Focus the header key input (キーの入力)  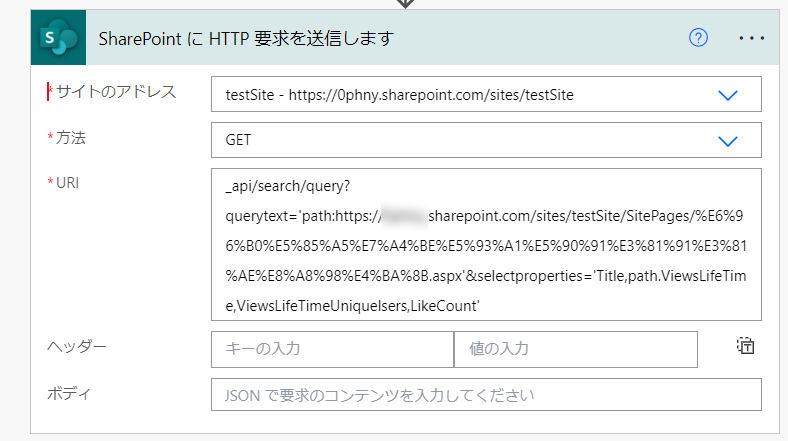click(333, 349)
